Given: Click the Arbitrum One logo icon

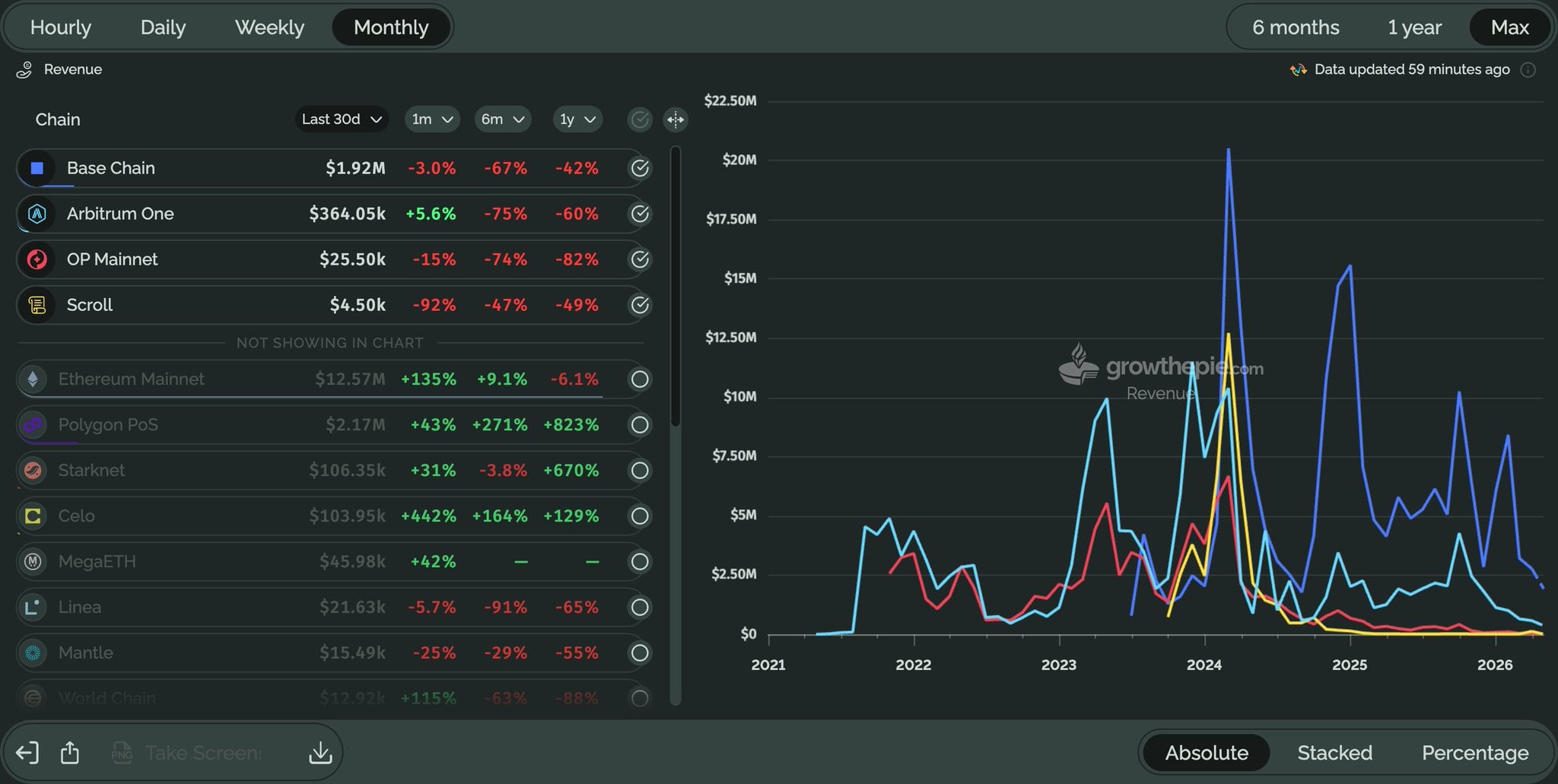Looking at the screenshot, I should (x=37, y=214).
